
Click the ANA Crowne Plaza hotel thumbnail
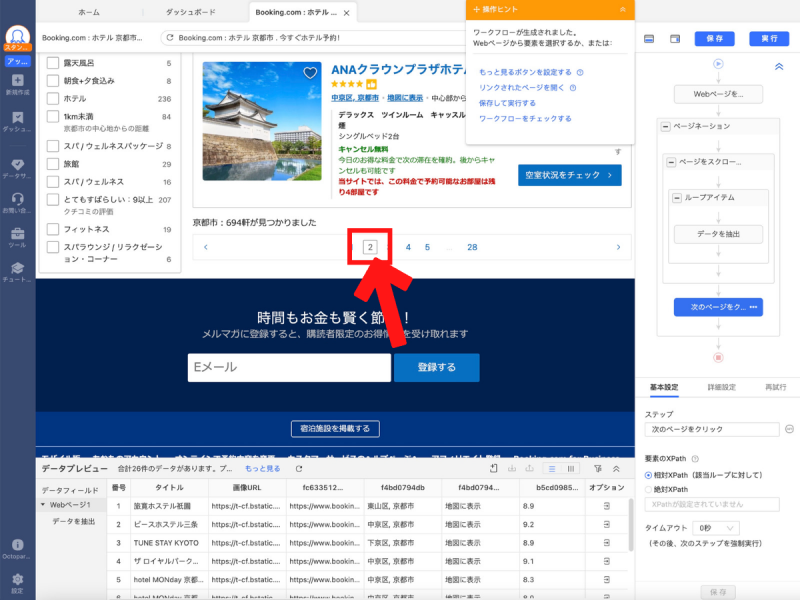[x=262, y=121]
